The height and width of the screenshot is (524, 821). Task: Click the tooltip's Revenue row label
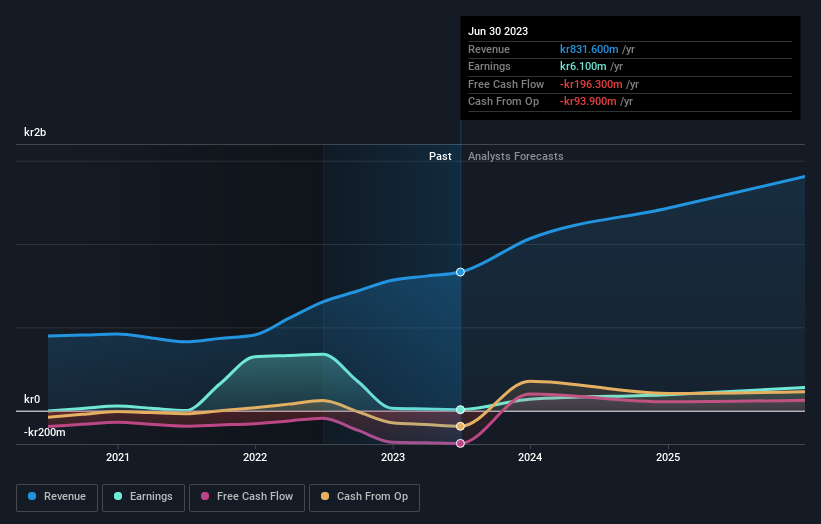489,49
